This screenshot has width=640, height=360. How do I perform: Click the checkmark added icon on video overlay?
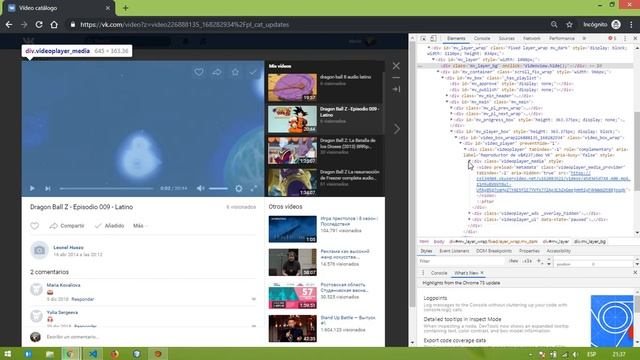253,72
